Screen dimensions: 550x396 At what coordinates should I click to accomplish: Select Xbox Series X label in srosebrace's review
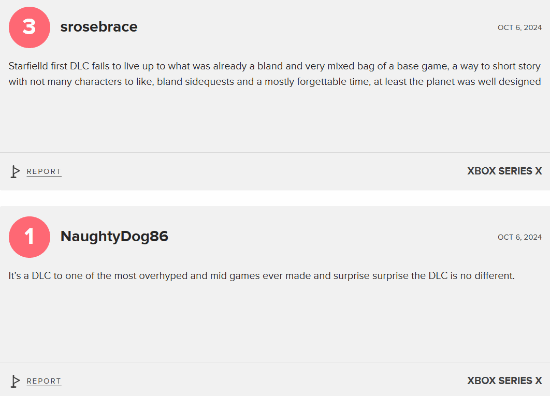point(504,171)
